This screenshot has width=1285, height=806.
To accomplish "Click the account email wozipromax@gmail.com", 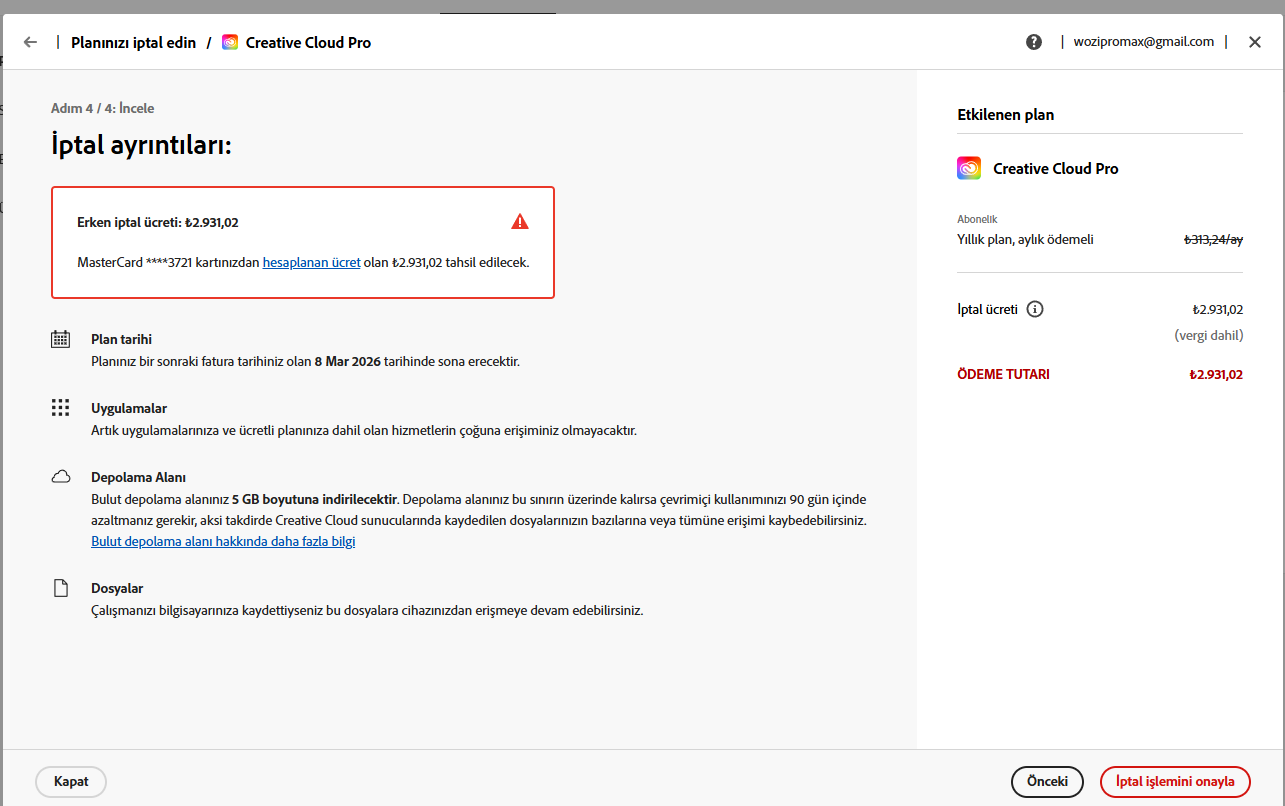I will [x=1144, y=42].
